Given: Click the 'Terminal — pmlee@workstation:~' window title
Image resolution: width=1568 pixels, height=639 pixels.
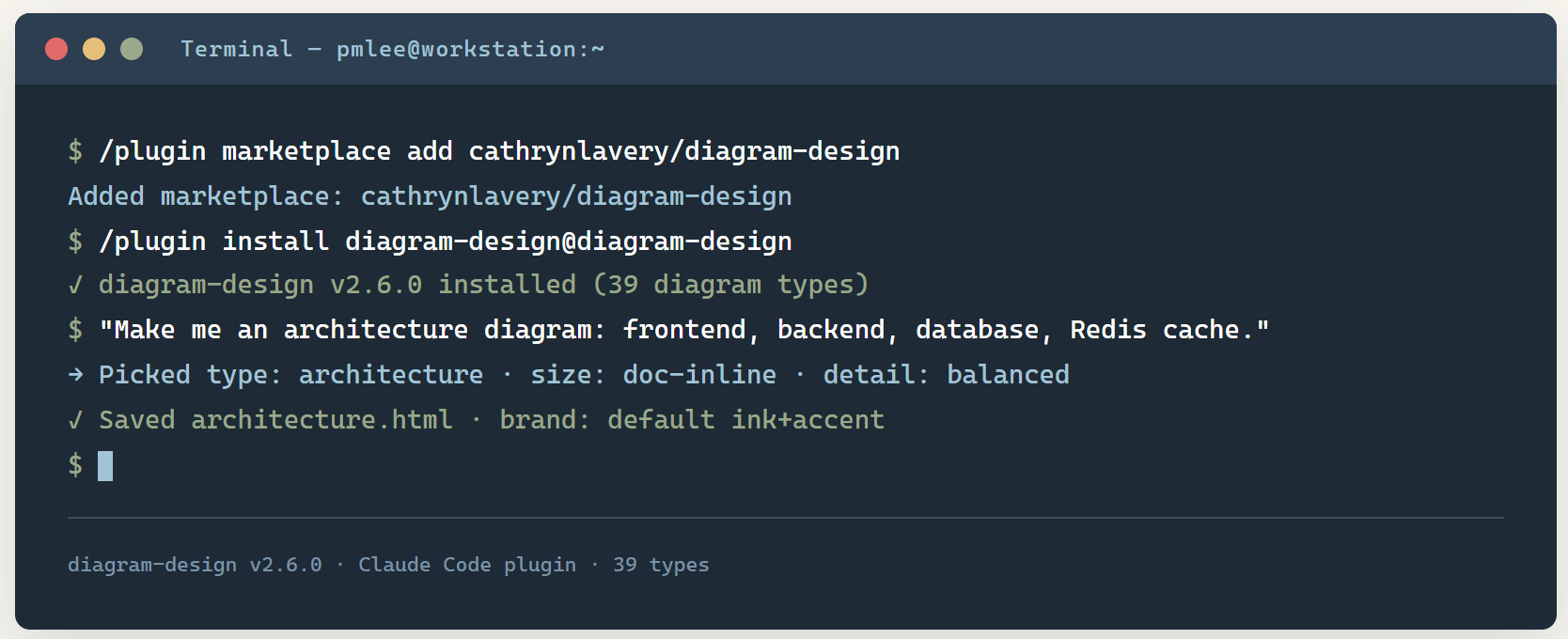Looking at the screenshot, I should pos(392,49).
